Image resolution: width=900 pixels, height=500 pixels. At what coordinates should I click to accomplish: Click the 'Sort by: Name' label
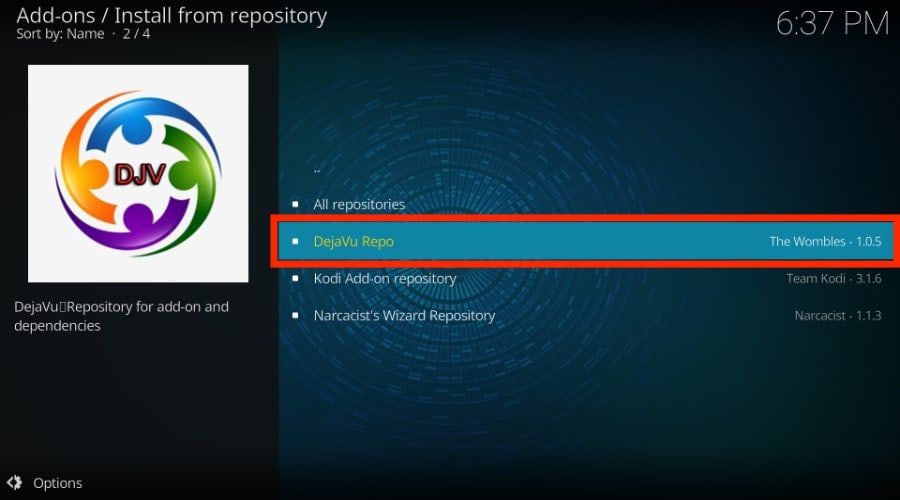click(x=60, y=34)
